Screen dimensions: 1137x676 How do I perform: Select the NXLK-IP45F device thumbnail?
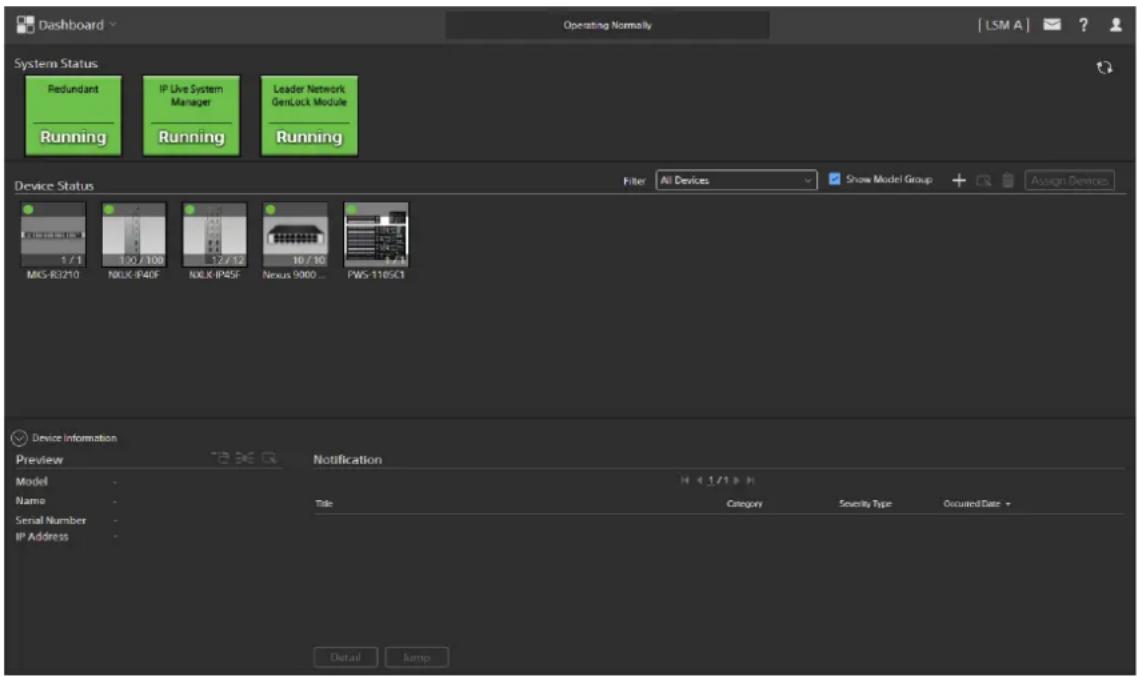pos(214,234)
